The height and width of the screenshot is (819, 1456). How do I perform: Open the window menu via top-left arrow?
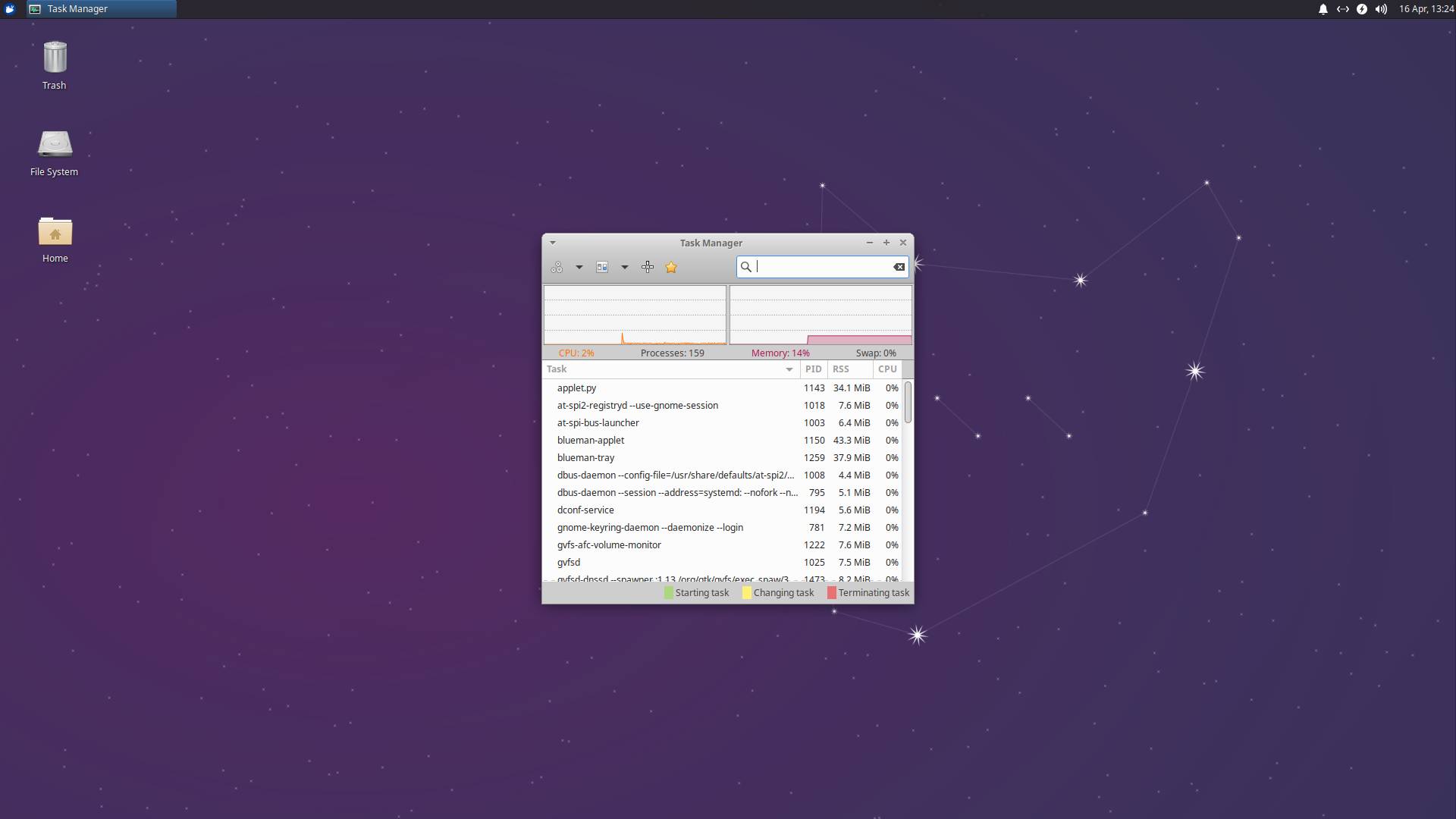[x=553, y=243]
